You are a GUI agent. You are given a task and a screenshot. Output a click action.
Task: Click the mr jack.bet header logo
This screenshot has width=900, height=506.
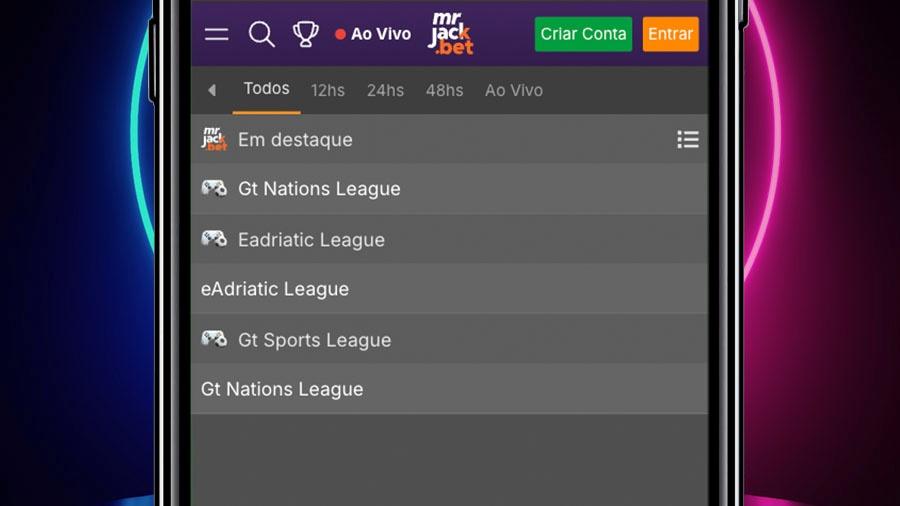tap(451, 34)
